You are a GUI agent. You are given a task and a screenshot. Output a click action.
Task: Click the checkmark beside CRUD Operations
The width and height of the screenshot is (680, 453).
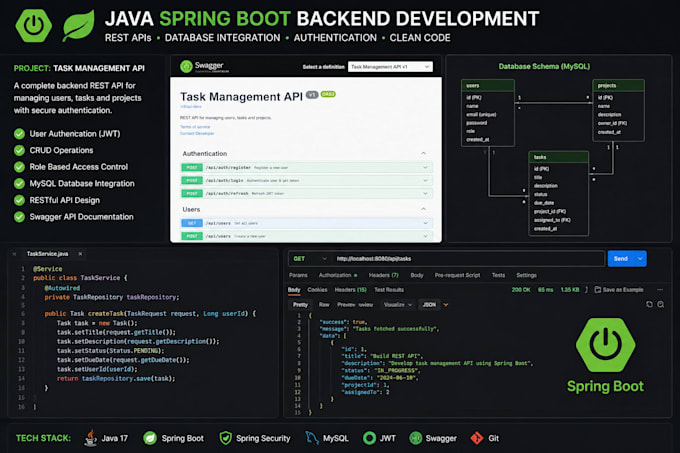19,150
